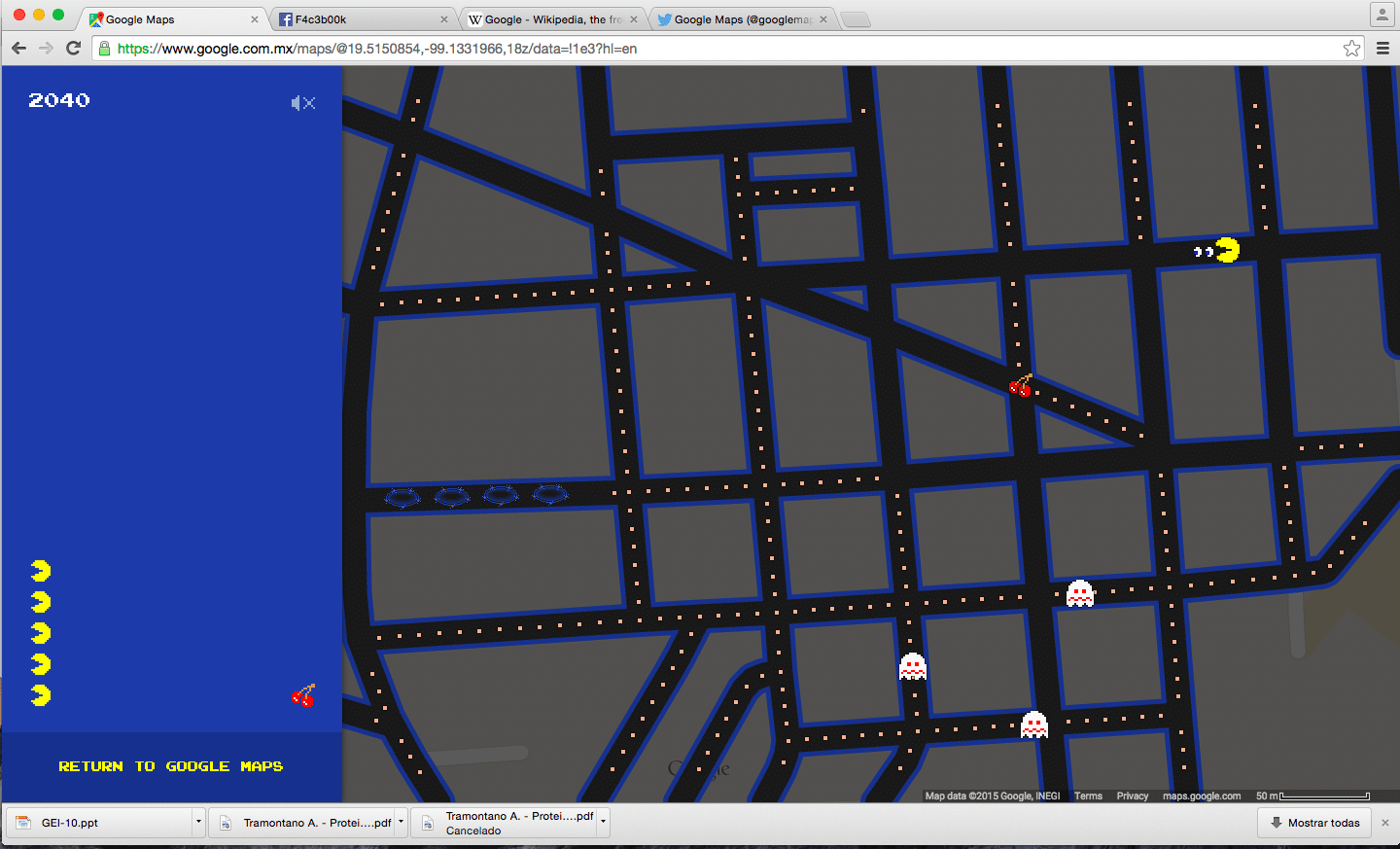Click the browser forward arrow
This screenshot has width=1400, height=849.
[46, 48]
